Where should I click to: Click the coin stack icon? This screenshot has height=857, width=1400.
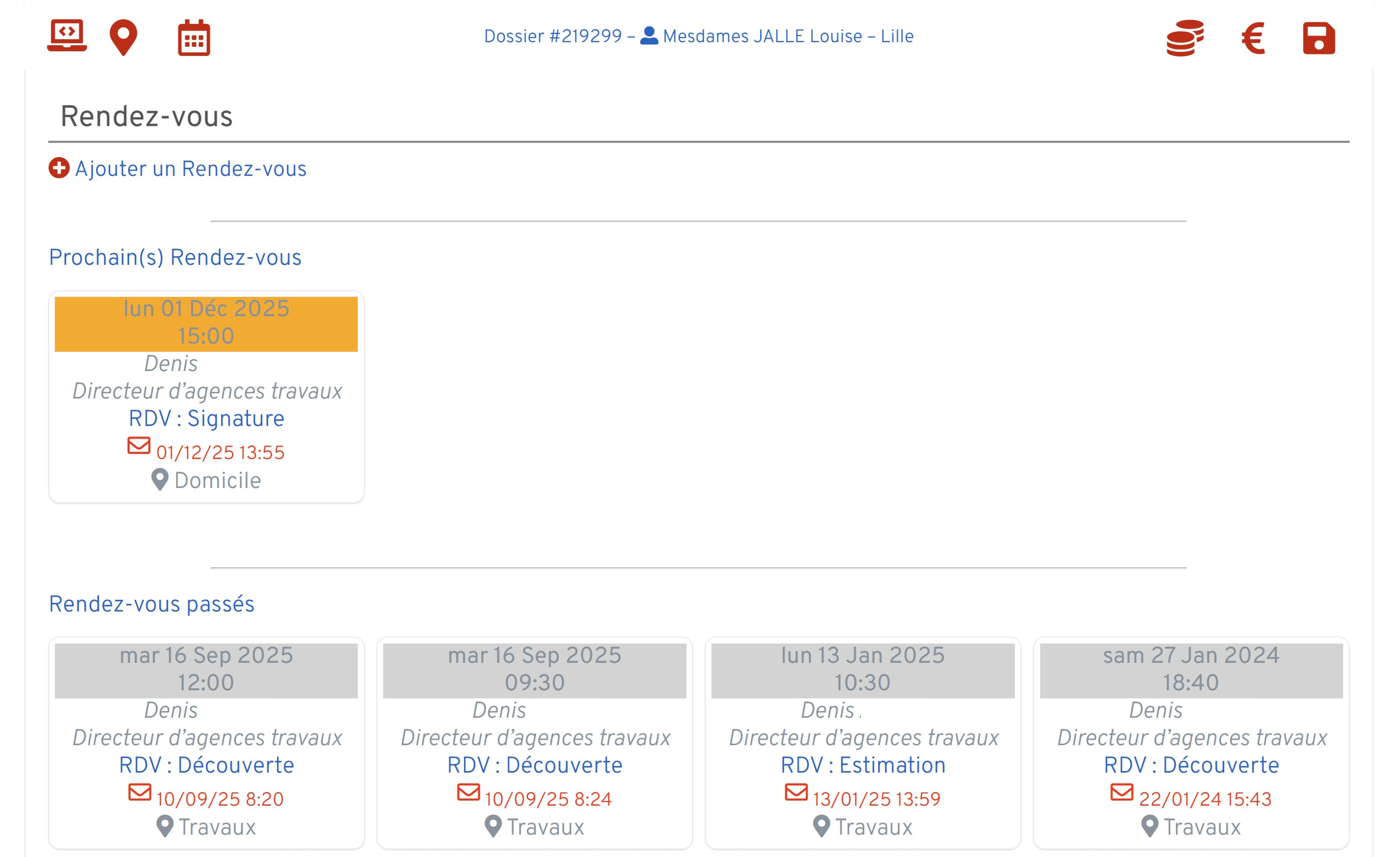point(1185,37)
